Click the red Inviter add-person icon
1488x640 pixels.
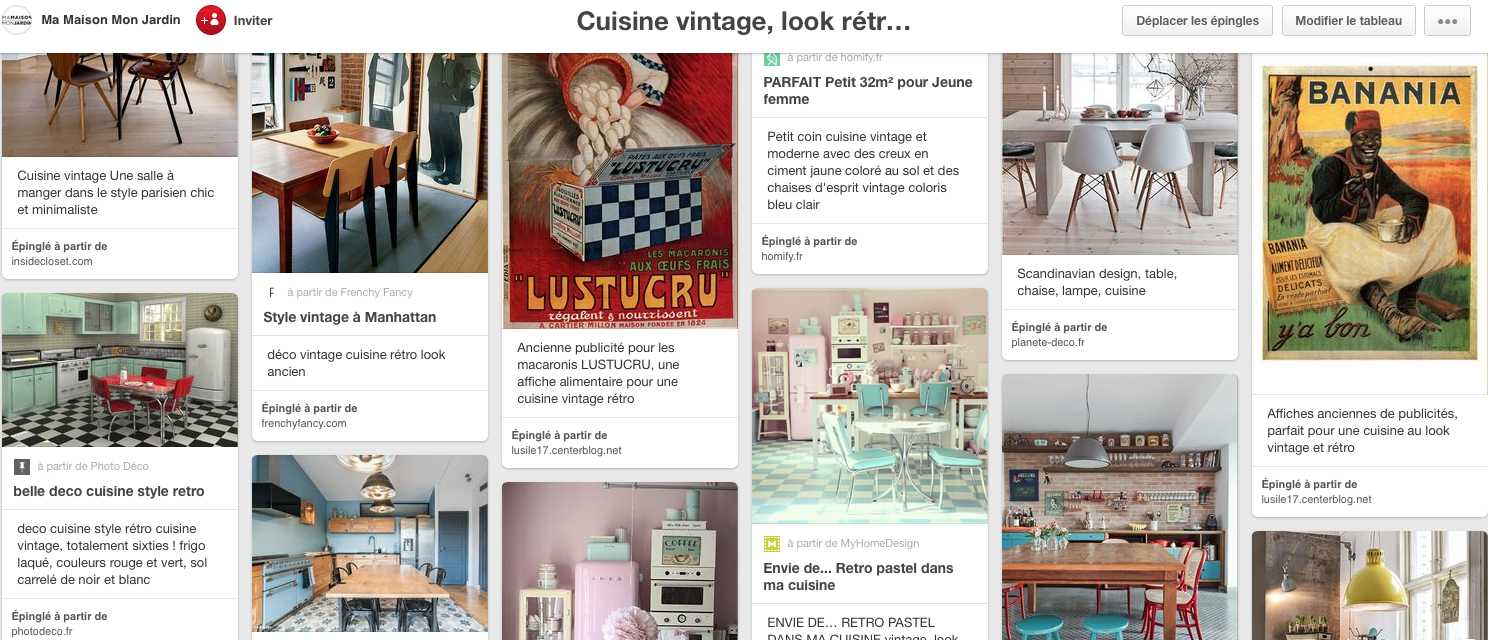pyautogui.click(x=211, y=20)
